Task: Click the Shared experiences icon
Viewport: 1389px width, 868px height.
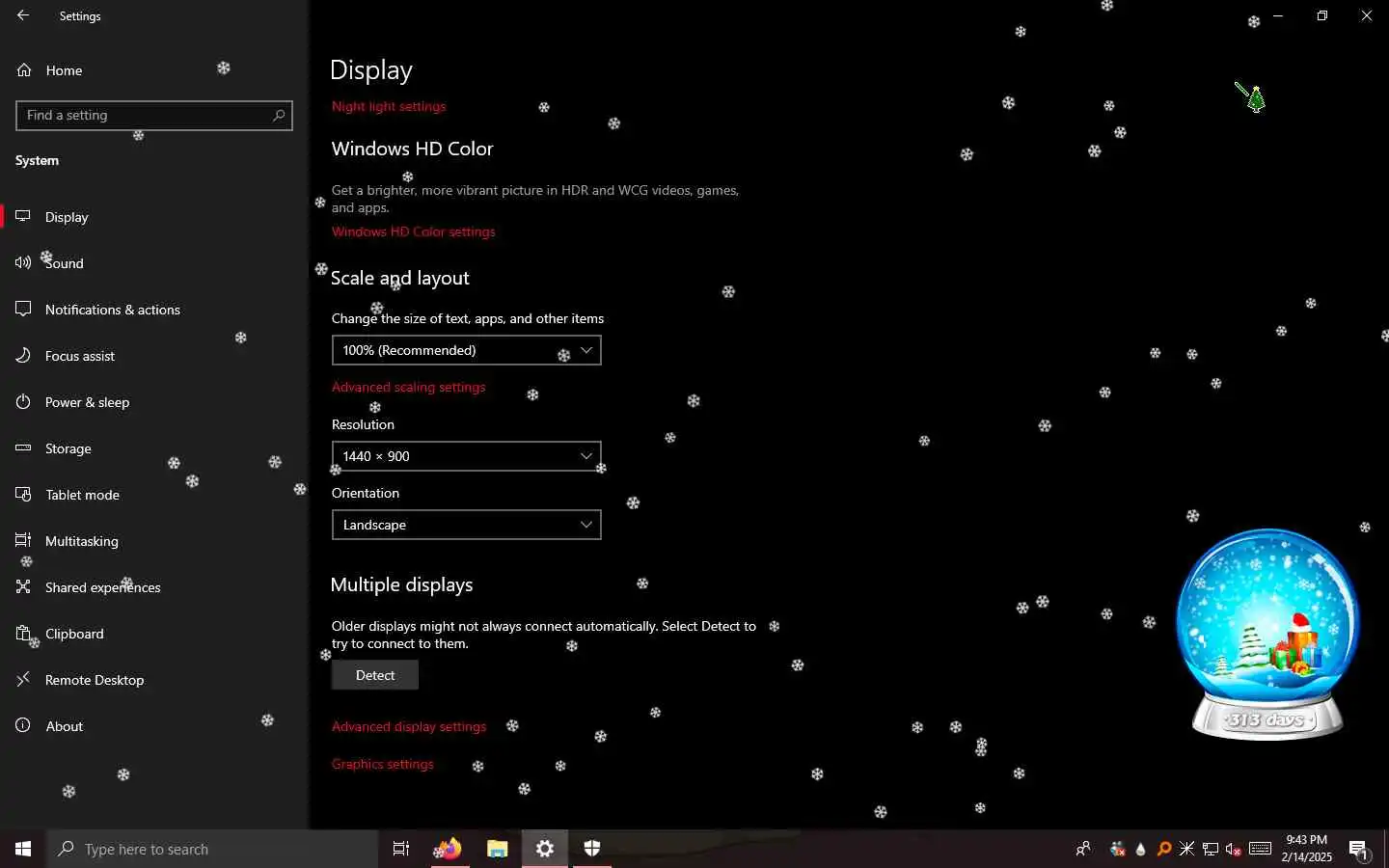Action: (x=23, y=587)
